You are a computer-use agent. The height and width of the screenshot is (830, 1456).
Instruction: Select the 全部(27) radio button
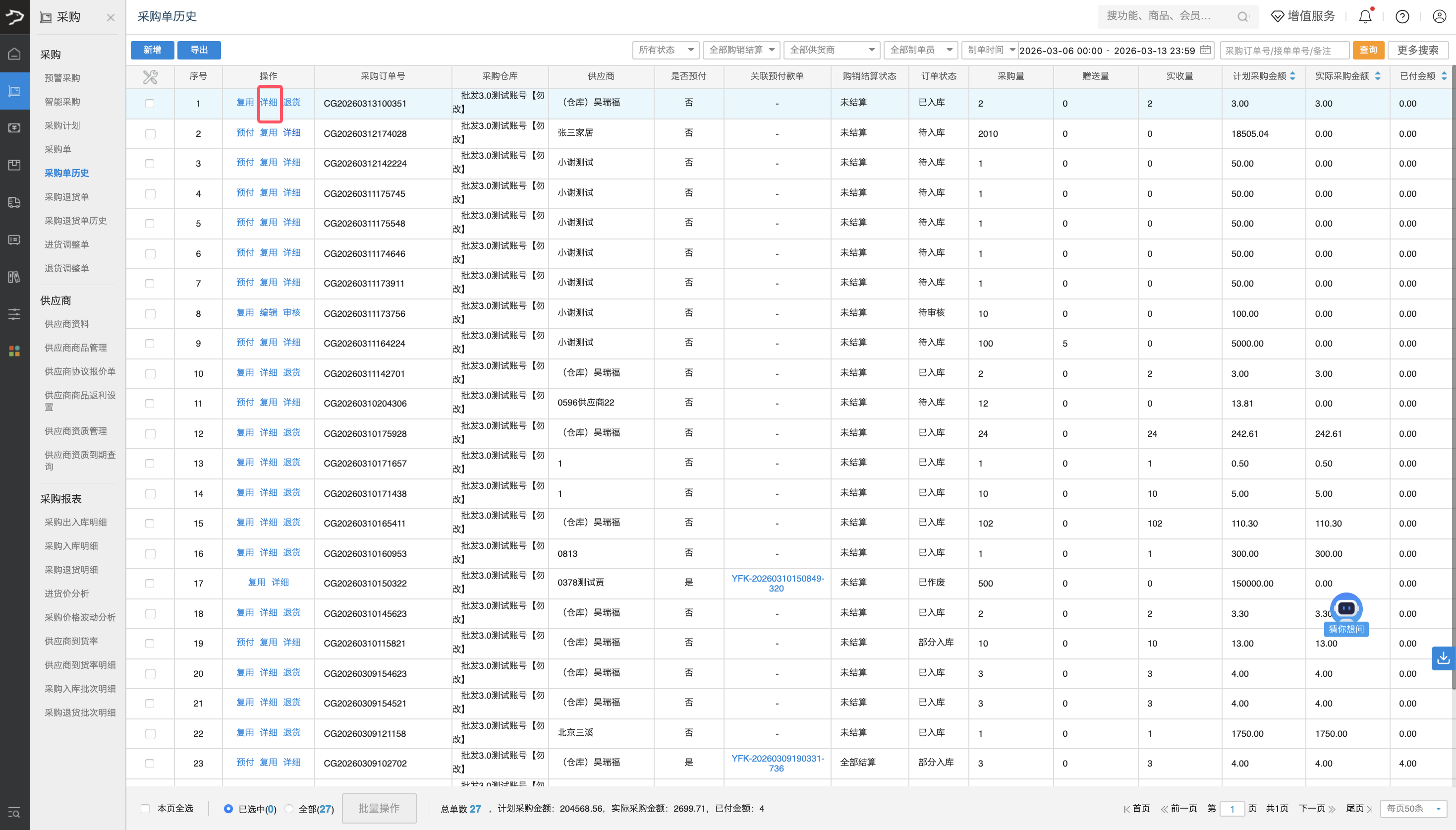pos(289,808)
